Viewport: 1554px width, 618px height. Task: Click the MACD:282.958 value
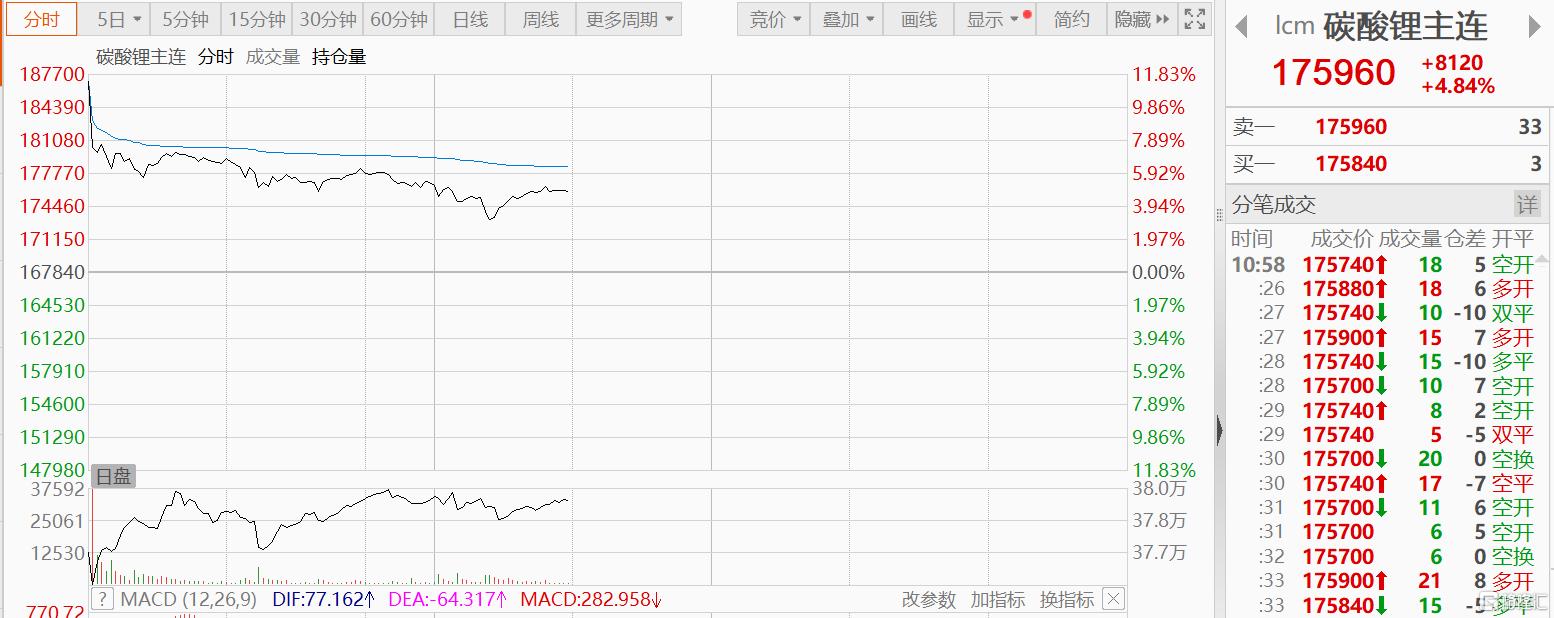pyautogui.click(x=591, y=600)
